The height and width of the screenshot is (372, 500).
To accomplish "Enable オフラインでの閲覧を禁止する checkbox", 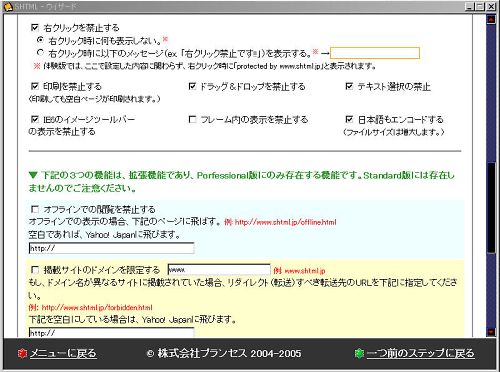I will pyautogui.click(x=35, y=209).
